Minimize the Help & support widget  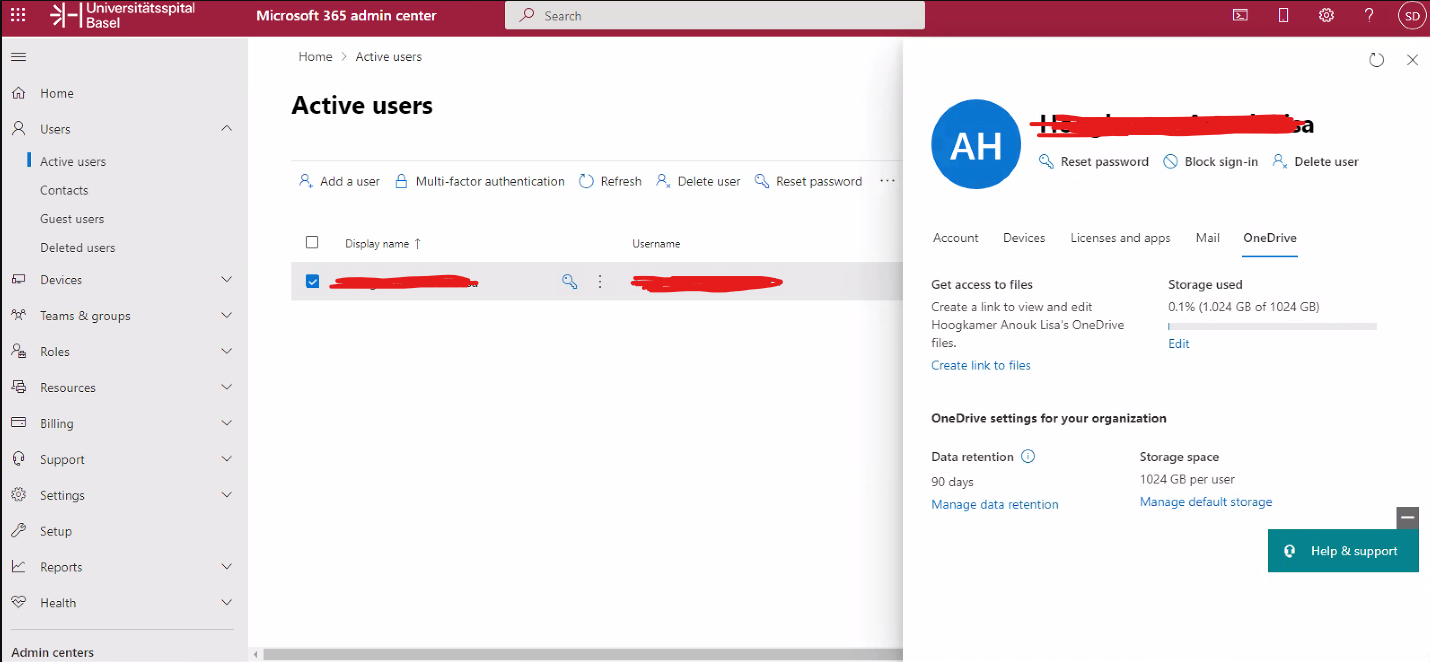pos(1408,518)
